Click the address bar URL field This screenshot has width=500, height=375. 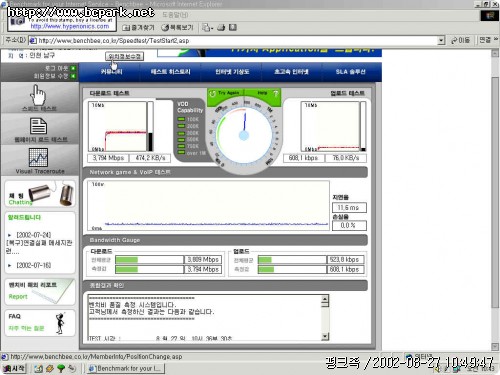(x=233, y=41)
